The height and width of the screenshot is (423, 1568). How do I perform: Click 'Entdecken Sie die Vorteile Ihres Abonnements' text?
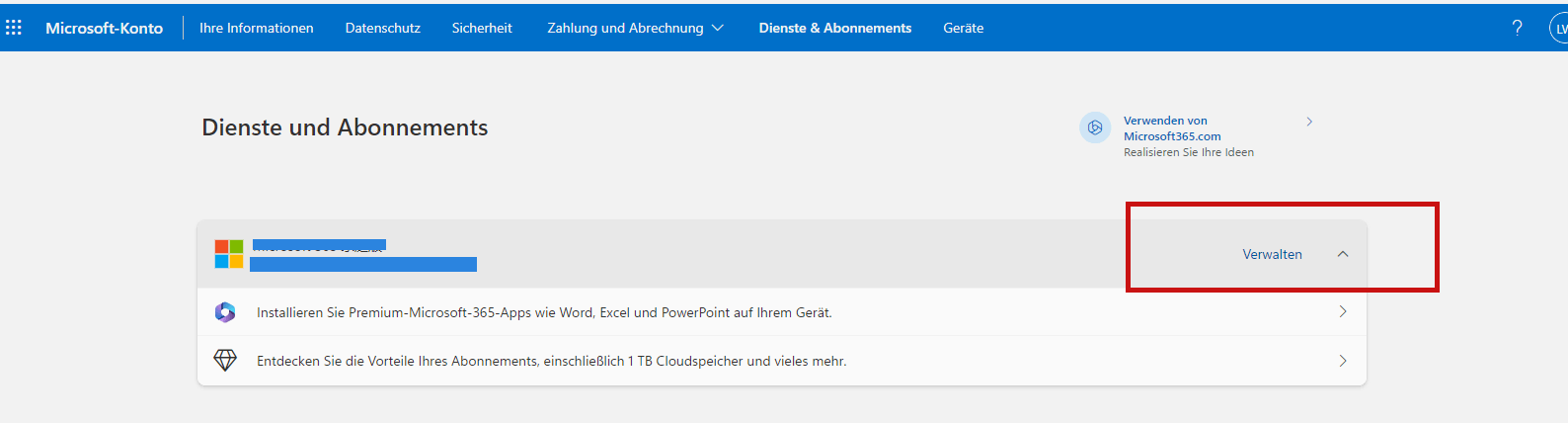[552, 361]
